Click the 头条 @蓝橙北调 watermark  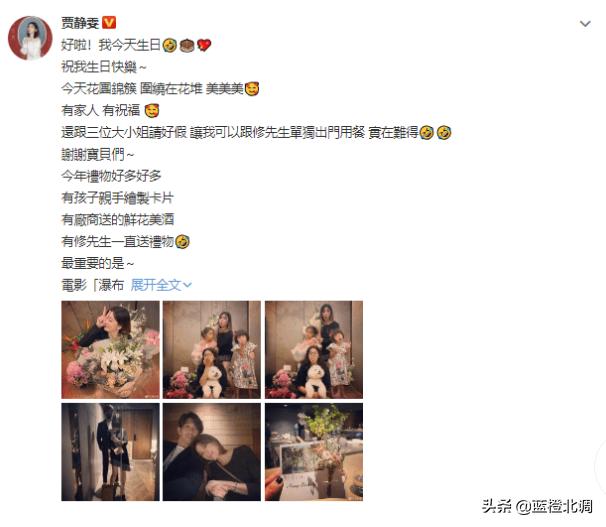point(537,507)
